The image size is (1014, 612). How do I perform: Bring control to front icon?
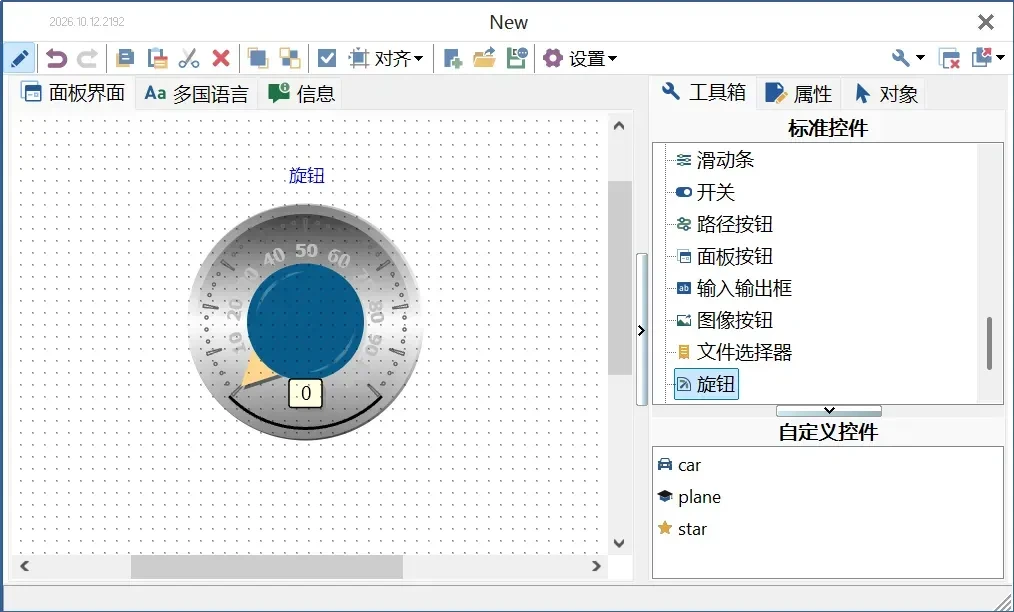pos(258,59)
